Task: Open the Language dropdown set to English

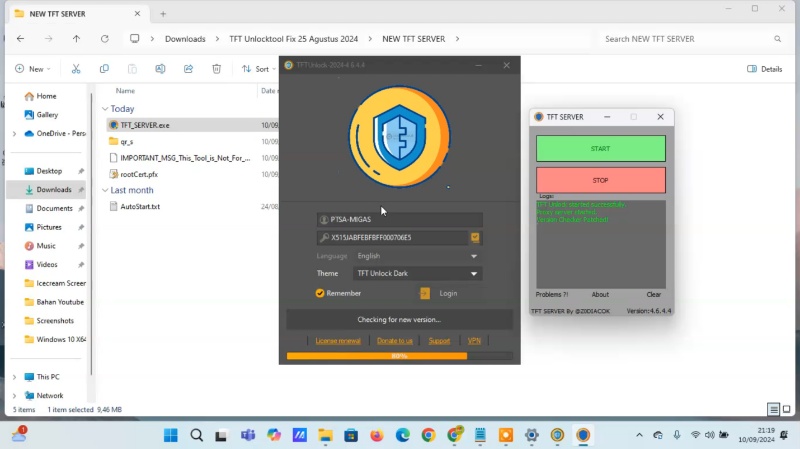Action: (x=417, y=256)
